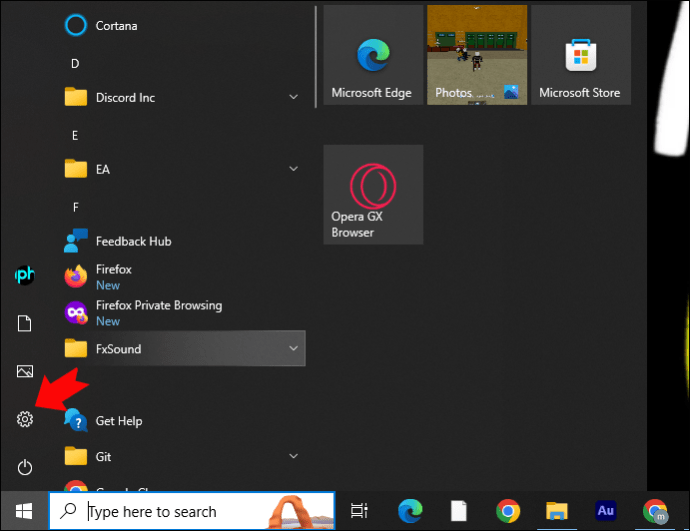Expand the EA folder chevron

pos(294,169)
